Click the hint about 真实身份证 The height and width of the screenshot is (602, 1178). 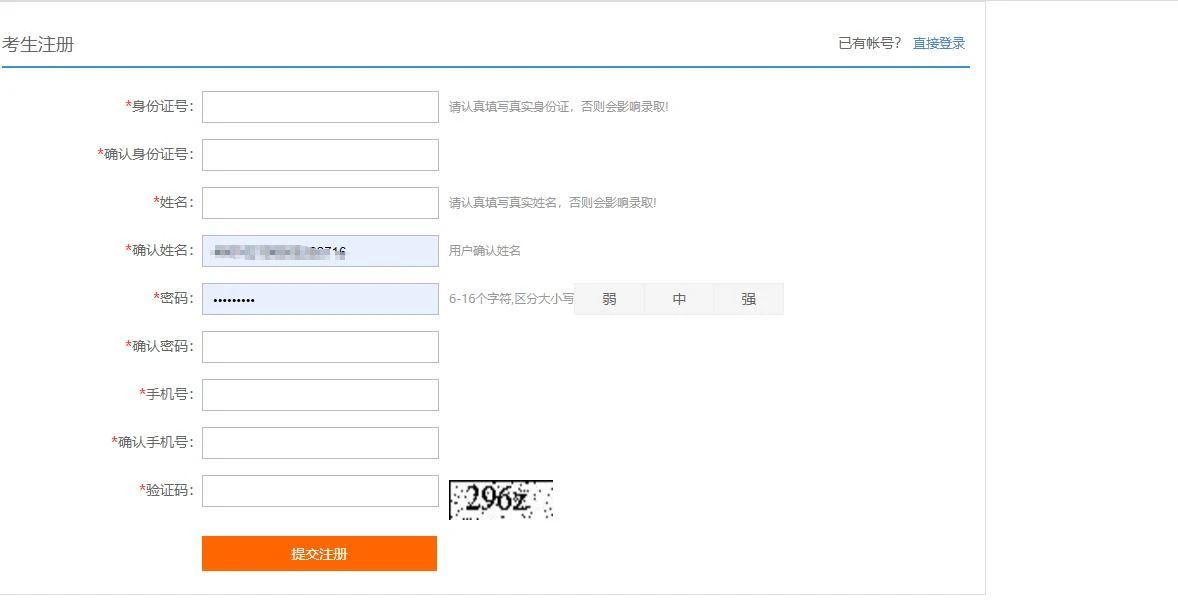point(558,107)
